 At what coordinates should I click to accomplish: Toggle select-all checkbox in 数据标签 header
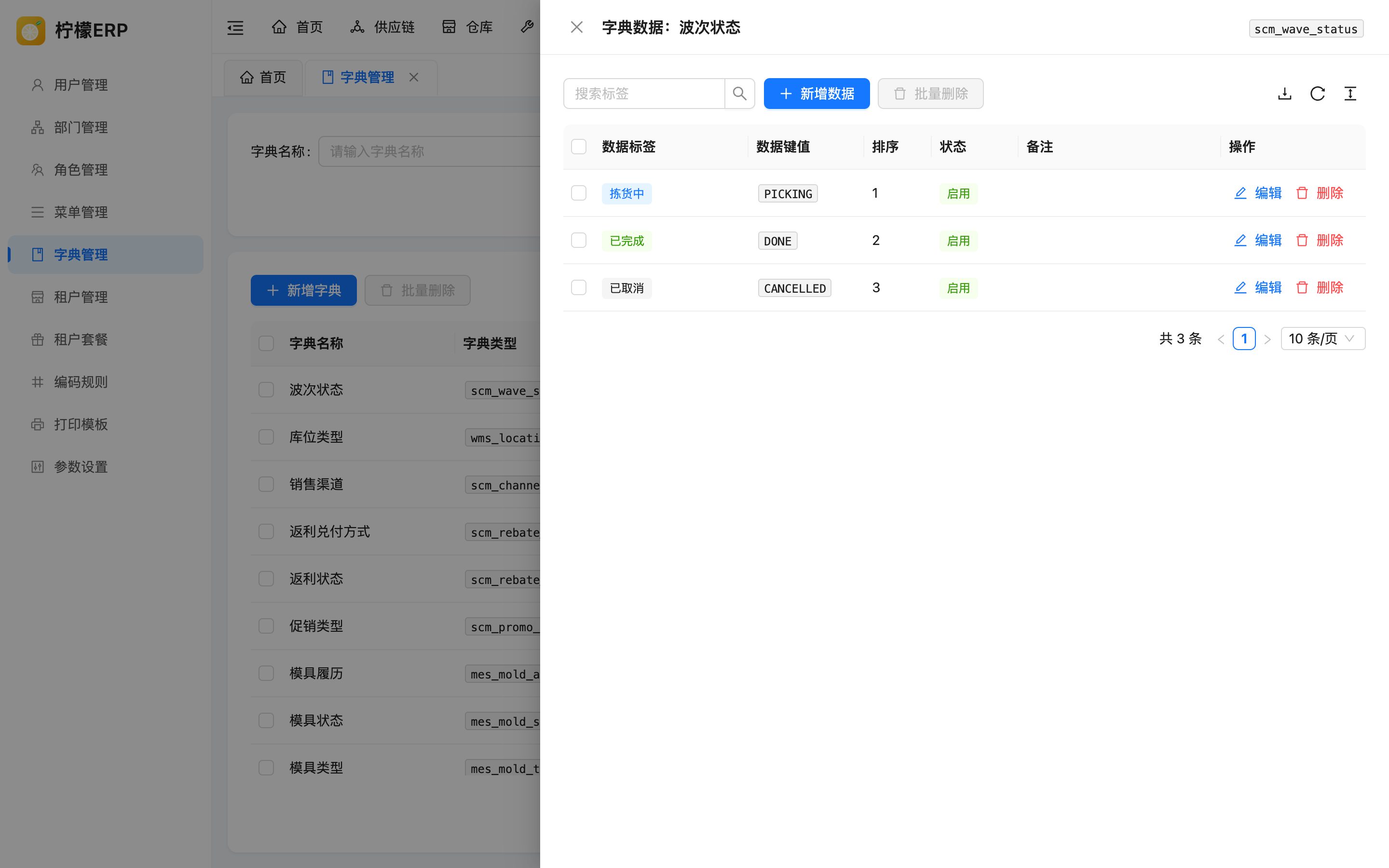click(x=579, y=147)
